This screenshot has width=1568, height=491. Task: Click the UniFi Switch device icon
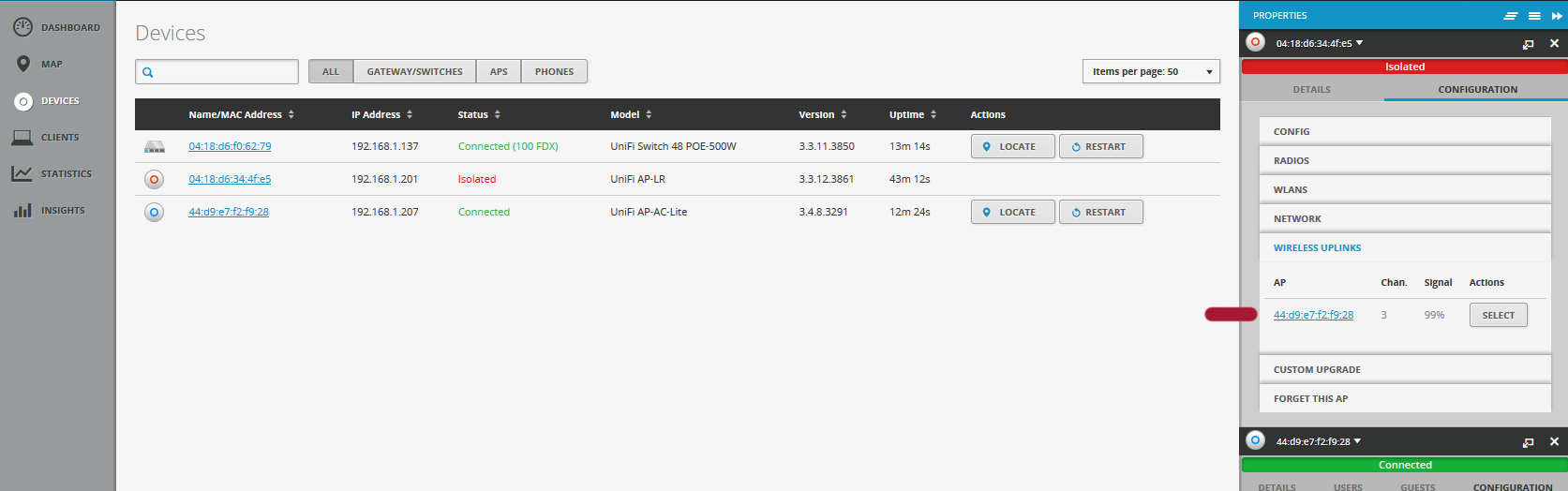(x=155, y=147)
